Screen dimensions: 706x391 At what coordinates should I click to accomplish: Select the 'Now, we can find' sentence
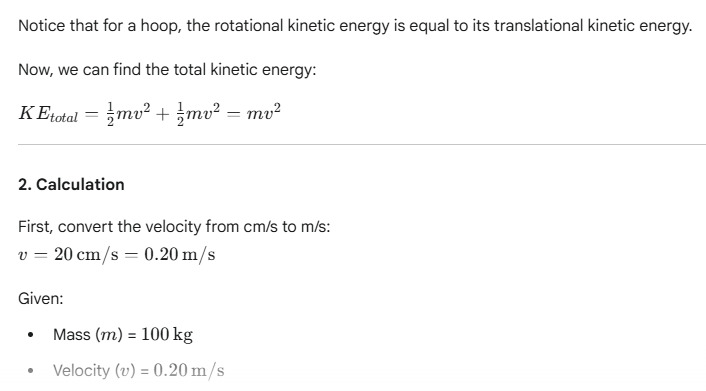[x=167, y=70]
